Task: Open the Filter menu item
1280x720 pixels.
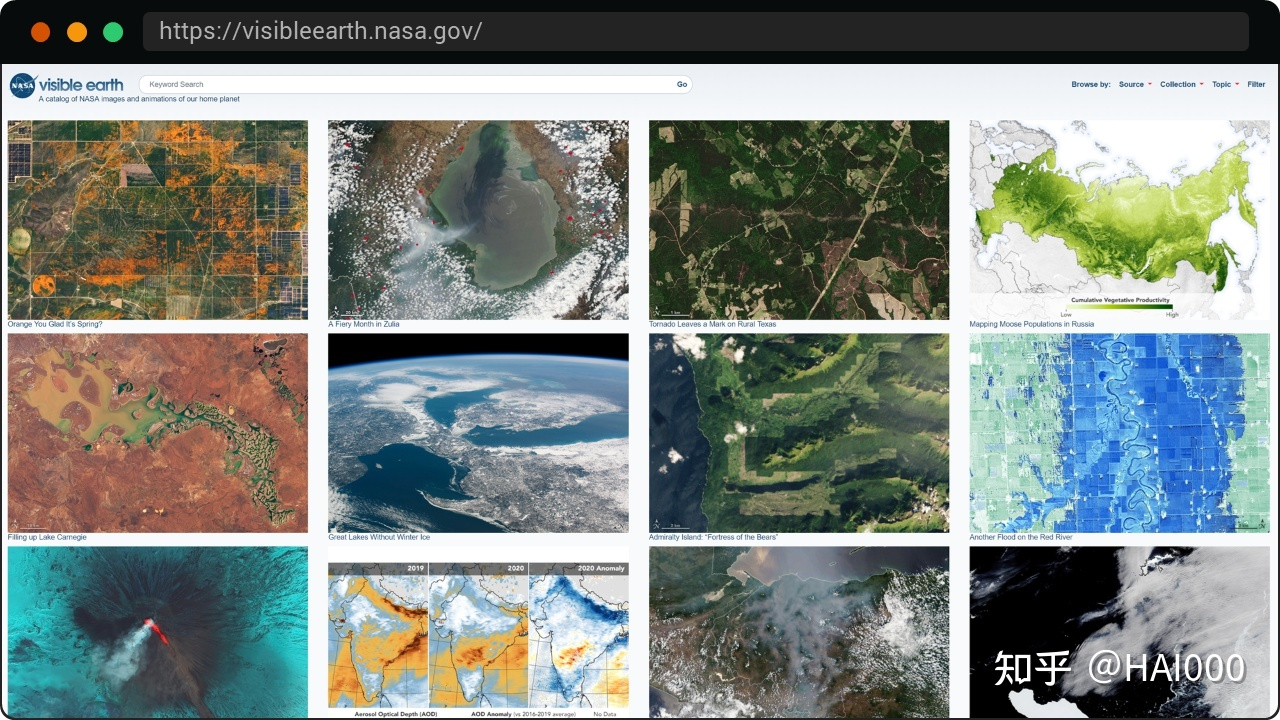Action: pyautogui.click(x=1256, y=85)
